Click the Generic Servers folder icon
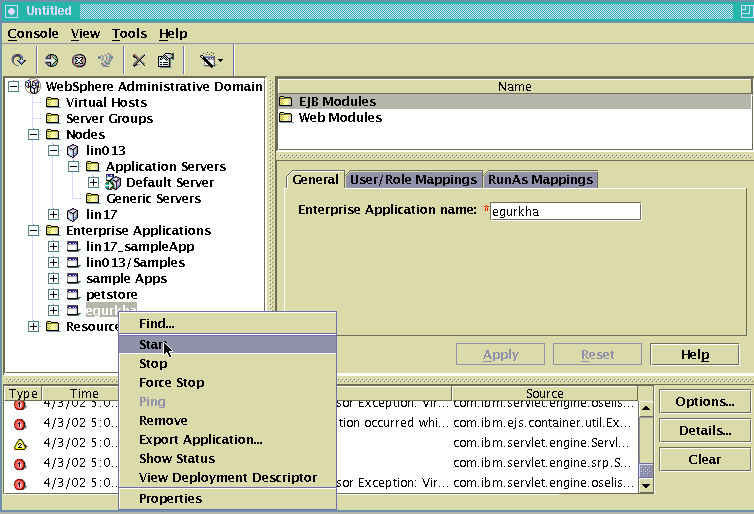Viewport: 754px width, 514px height. point(92,198)
